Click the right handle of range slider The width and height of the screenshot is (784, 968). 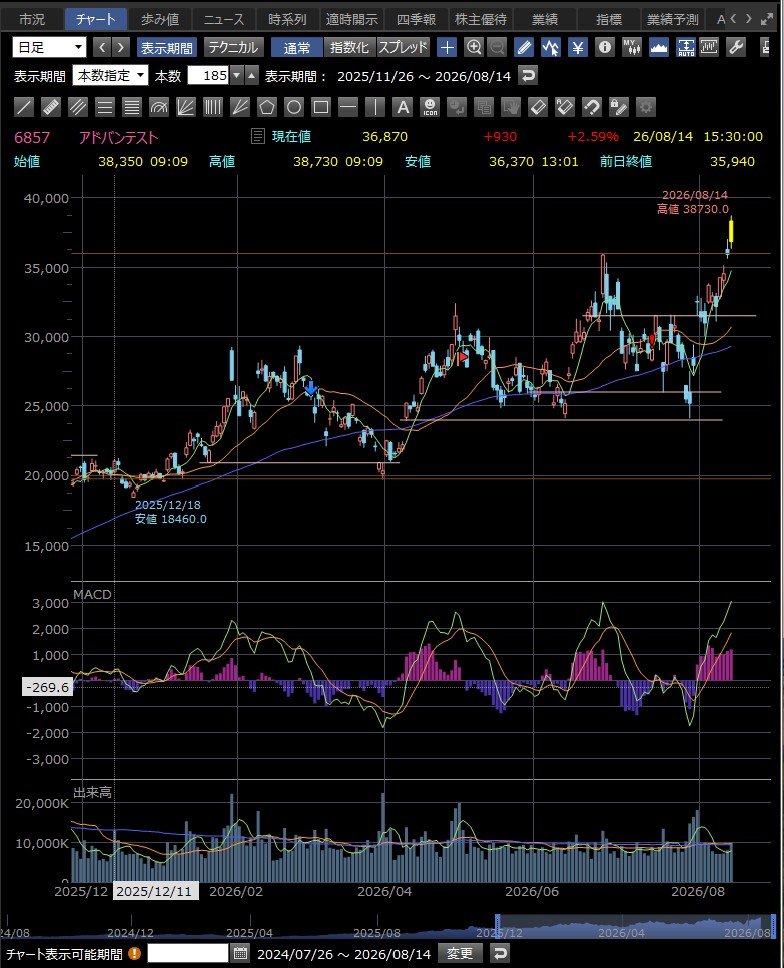tap(773, 926)
